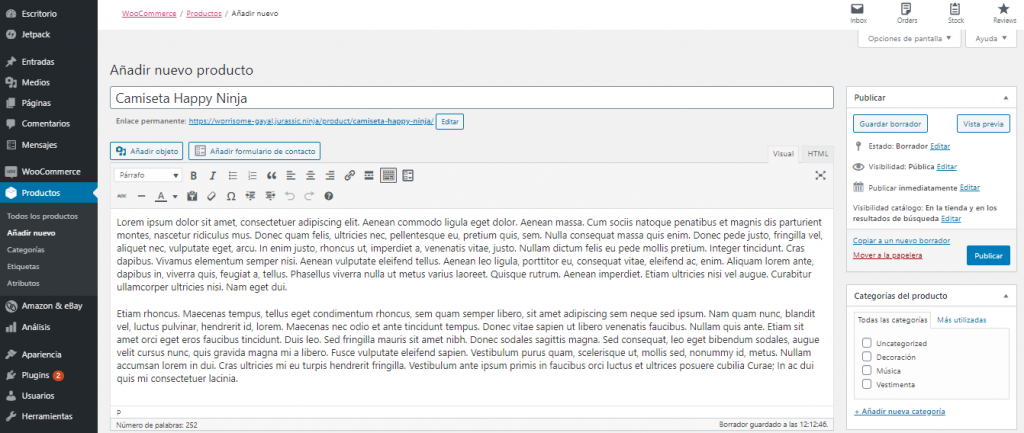The width and height of the screenshot is (1024, 433).
Task: Click the product title input field
Action: 472,98
